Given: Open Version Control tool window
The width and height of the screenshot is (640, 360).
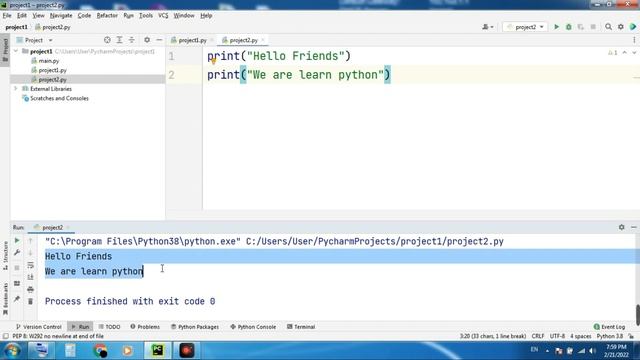Looking at the screenshot, I should (38, 327).
